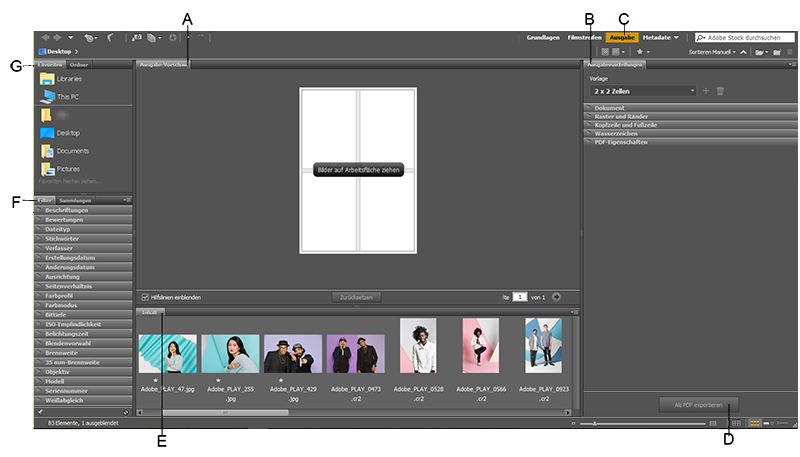The width and height of the screenshot is (800, 457).
Task: Go forward with the right arrow icon
Action: 57,37
